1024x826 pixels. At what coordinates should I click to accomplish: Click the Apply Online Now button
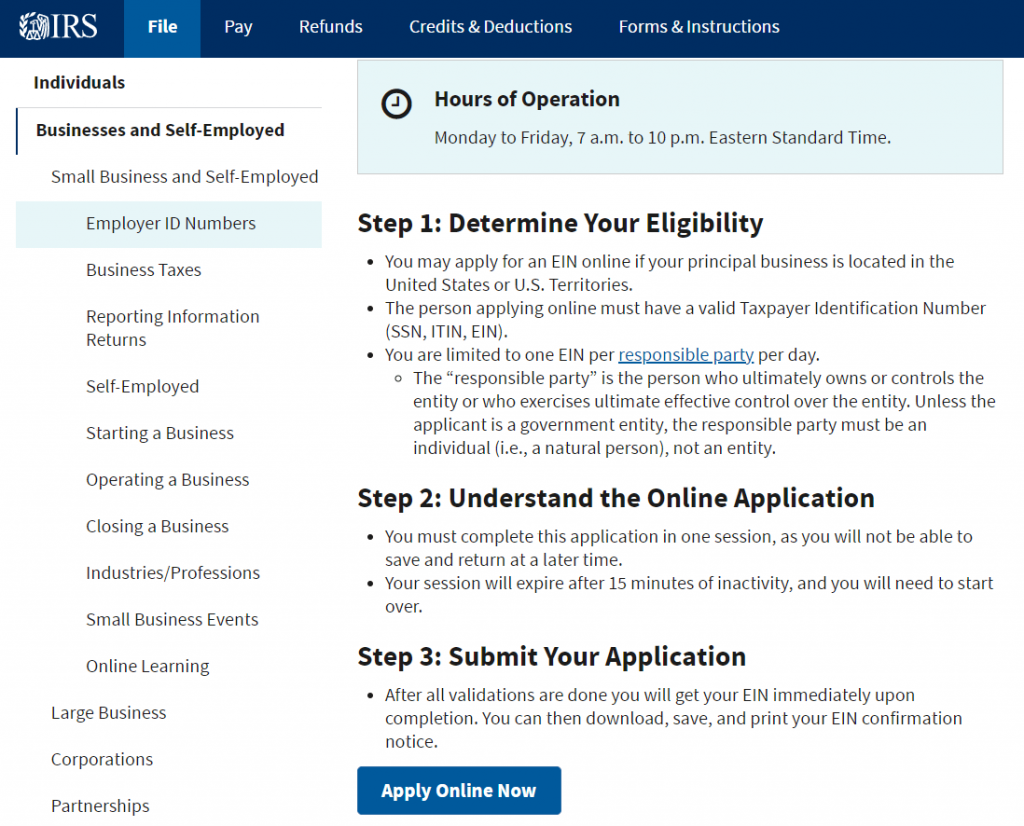[x=458, y=790]
